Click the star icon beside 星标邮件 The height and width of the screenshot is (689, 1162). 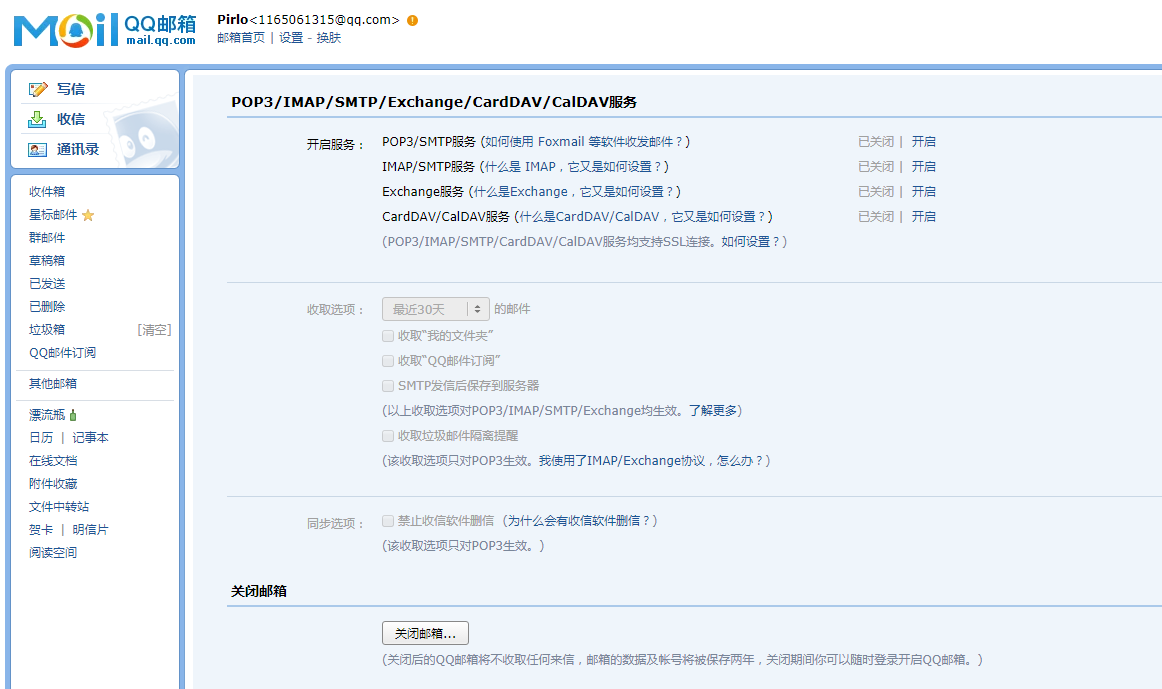[88, 215]
